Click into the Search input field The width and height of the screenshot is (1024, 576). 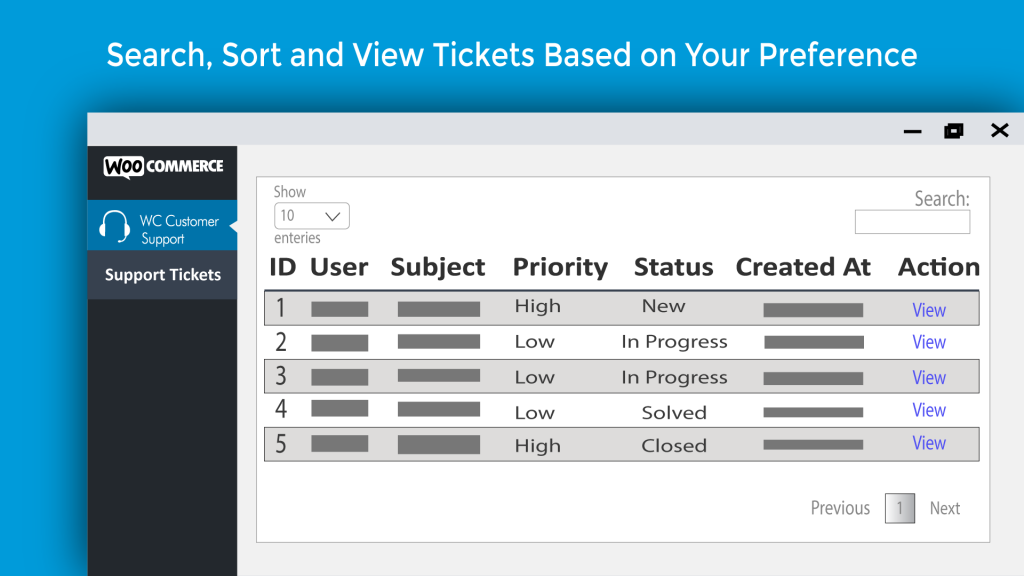(x=912, y=222)
